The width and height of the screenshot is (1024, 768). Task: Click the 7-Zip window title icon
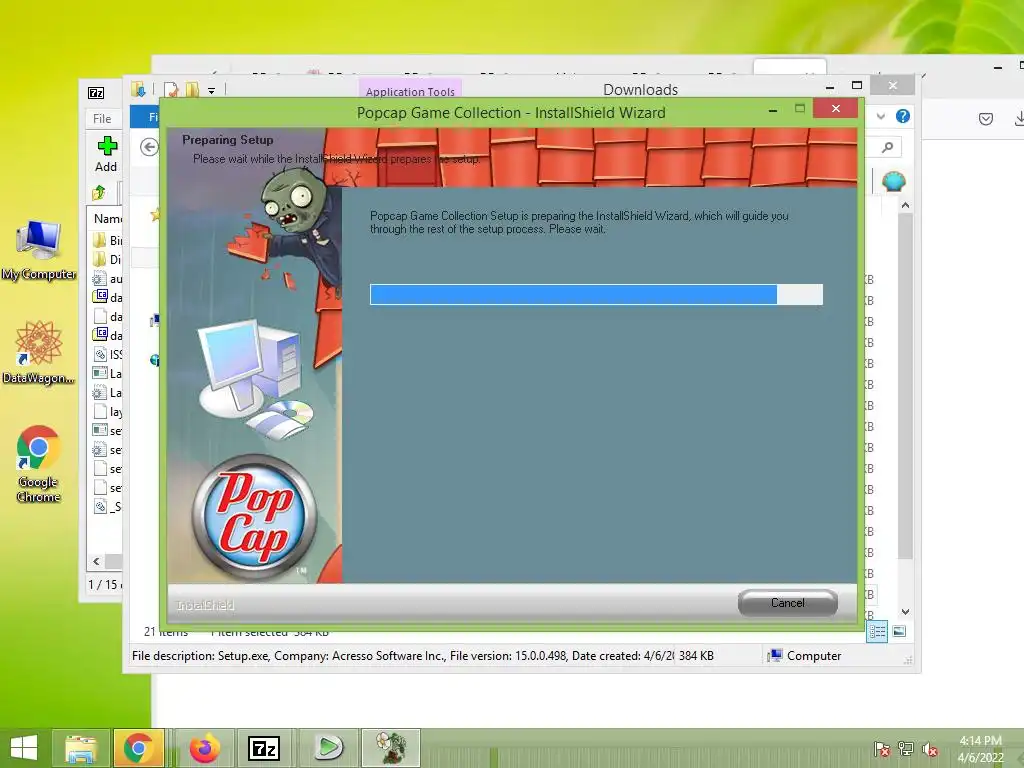96,93
